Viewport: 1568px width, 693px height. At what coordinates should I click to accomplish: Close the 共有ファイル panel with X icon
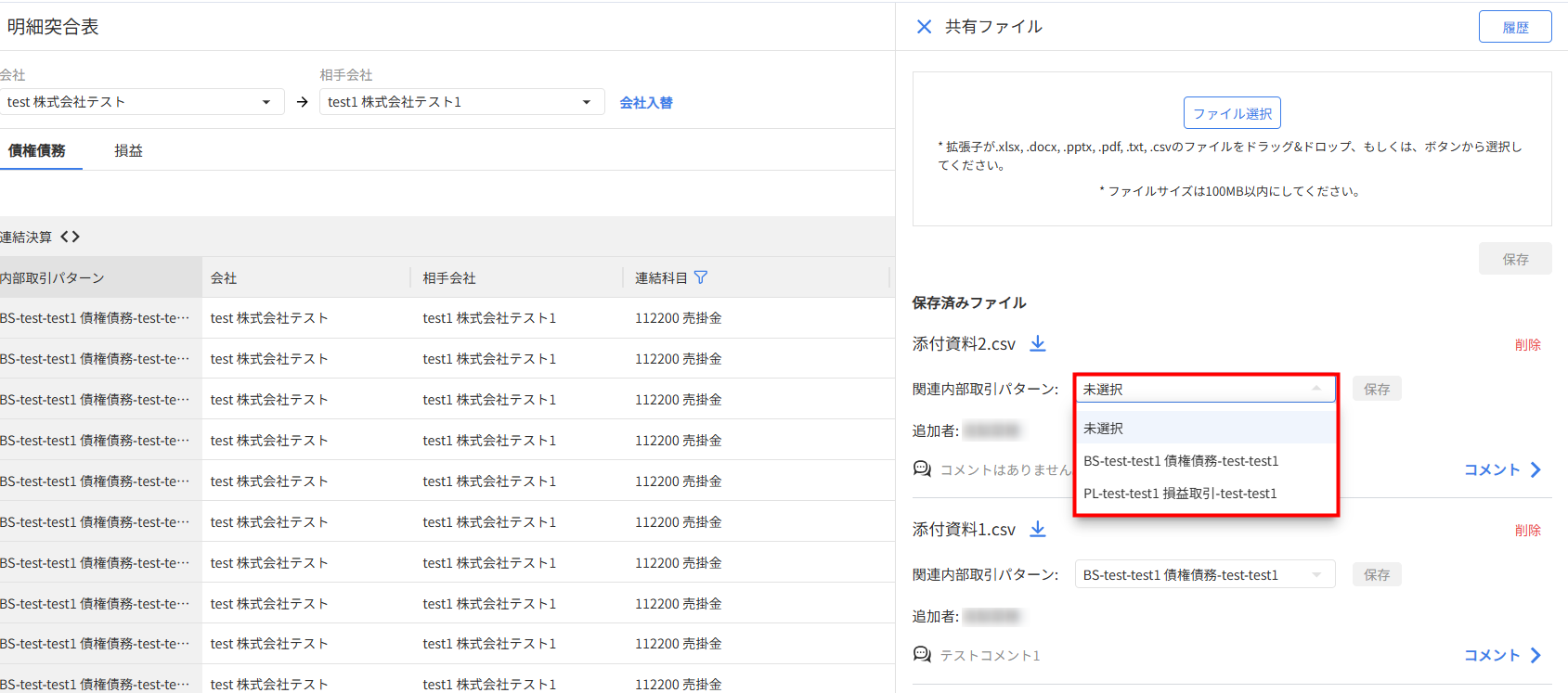pyautogui.click(x=924, y=27)
